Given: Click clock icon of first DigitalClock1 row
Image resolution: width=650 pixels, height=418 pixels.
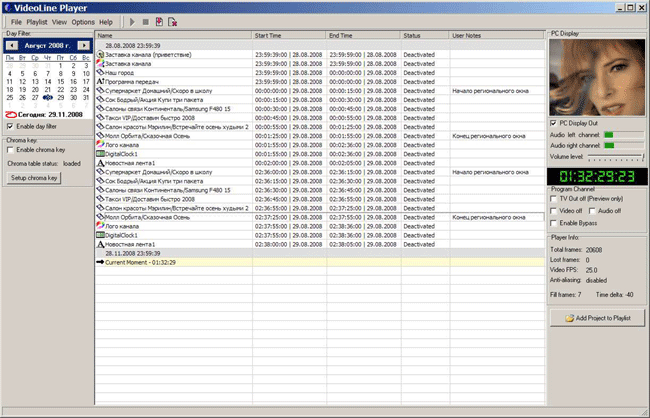Looking at the screenshot, I should coord(100,154).
